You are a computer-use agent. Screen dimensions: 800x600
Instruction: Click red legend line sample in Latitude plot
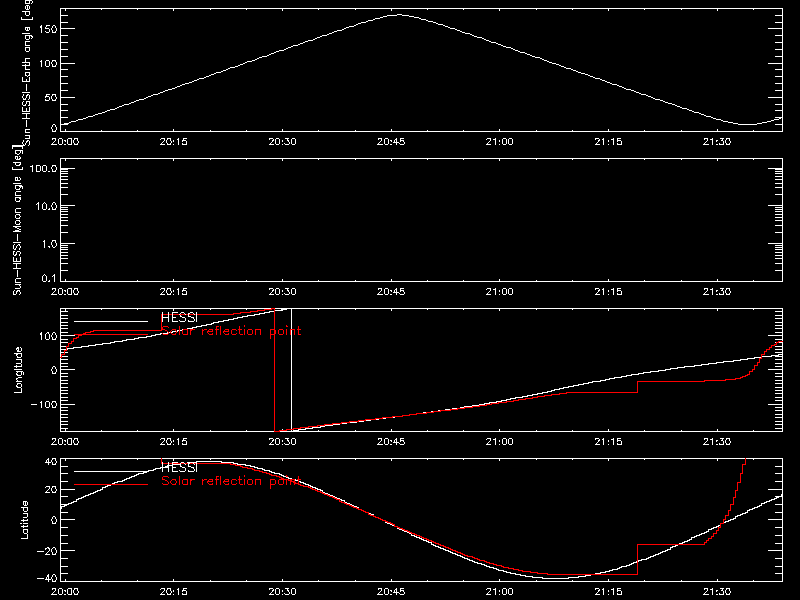pyautogui.click(x=111, y=485)
